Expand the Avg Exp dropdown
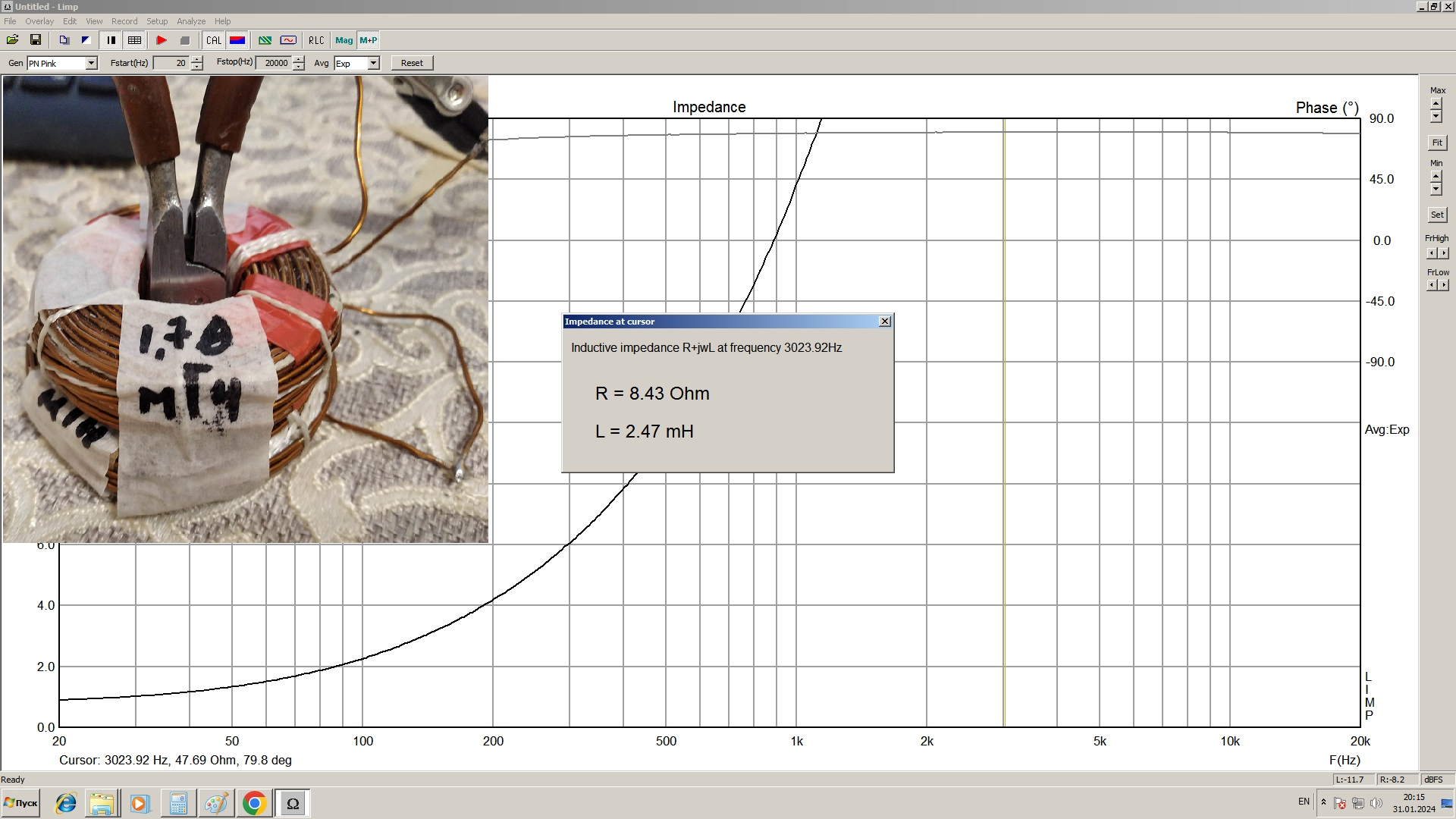This screenshot has height=819, width=1456. (373, 63)
